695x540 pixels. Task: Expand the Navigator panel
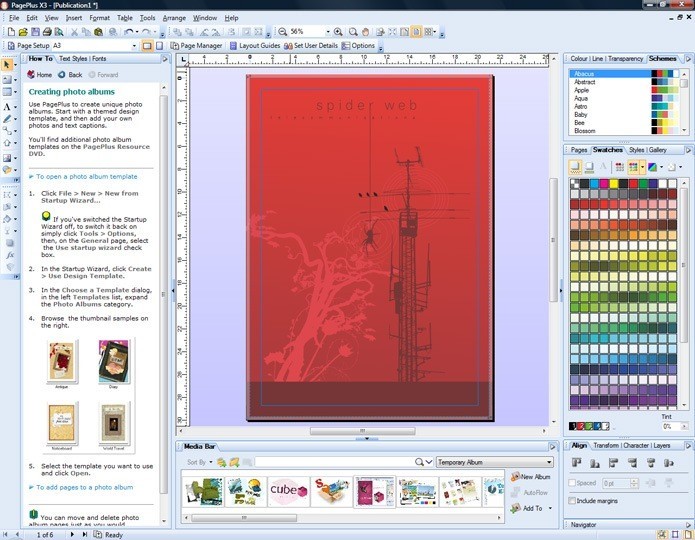click(x=688, y=525)
